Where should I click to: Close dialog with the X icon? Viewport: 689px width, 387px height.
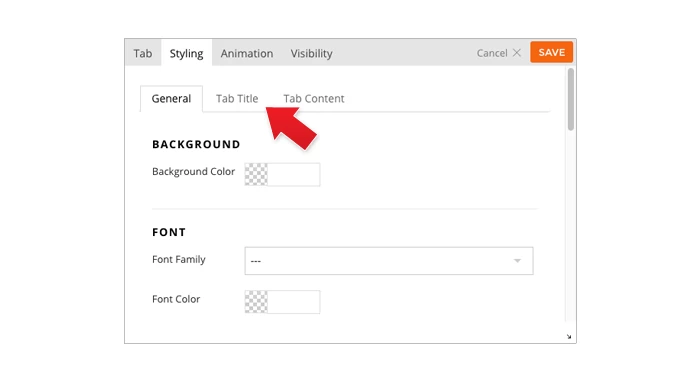coord(517,53)
